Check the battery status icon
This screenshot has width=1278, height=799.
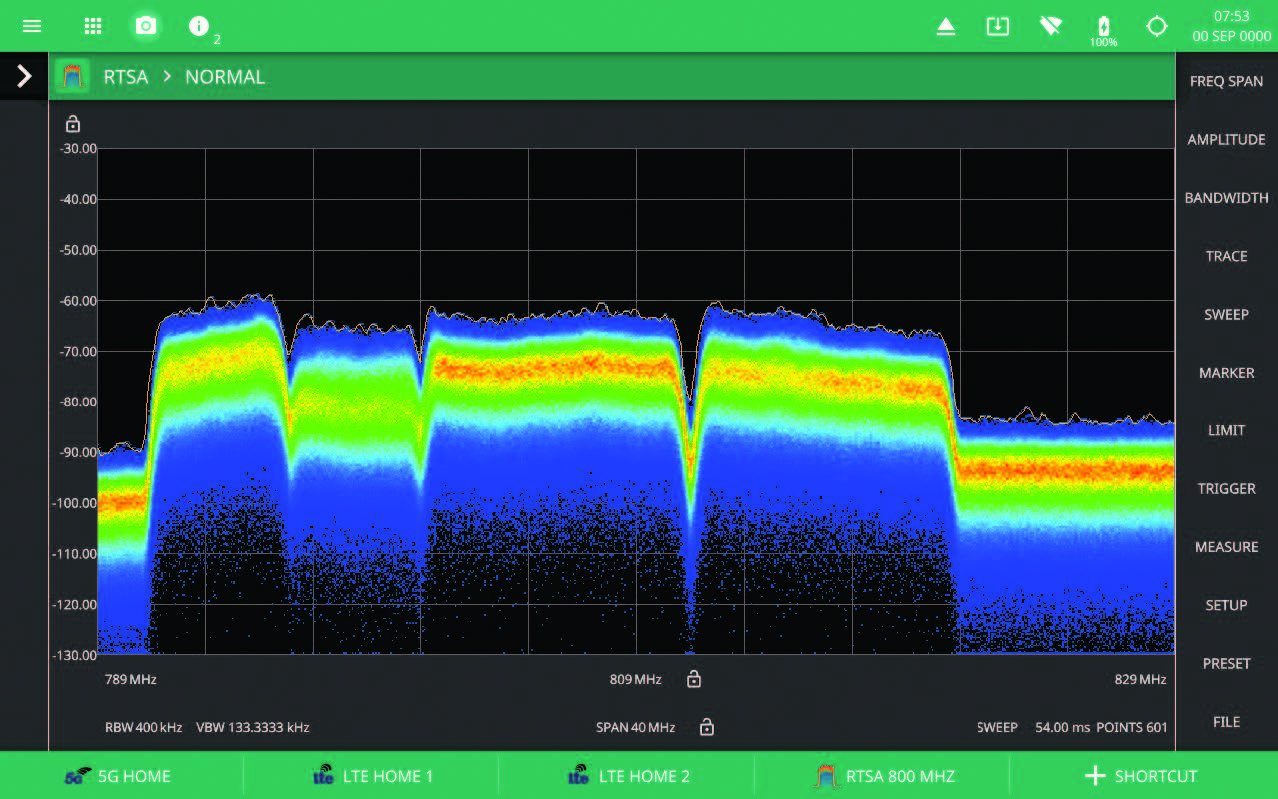click(1104, 27)
